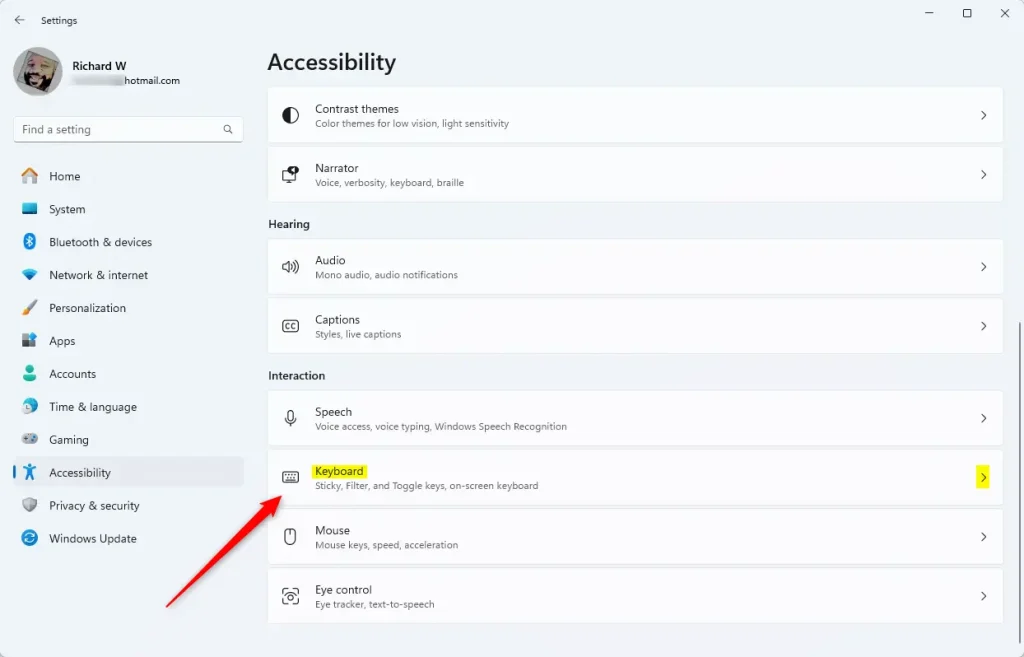Open Windows Update from sidebar

click(x=128, y=539)
